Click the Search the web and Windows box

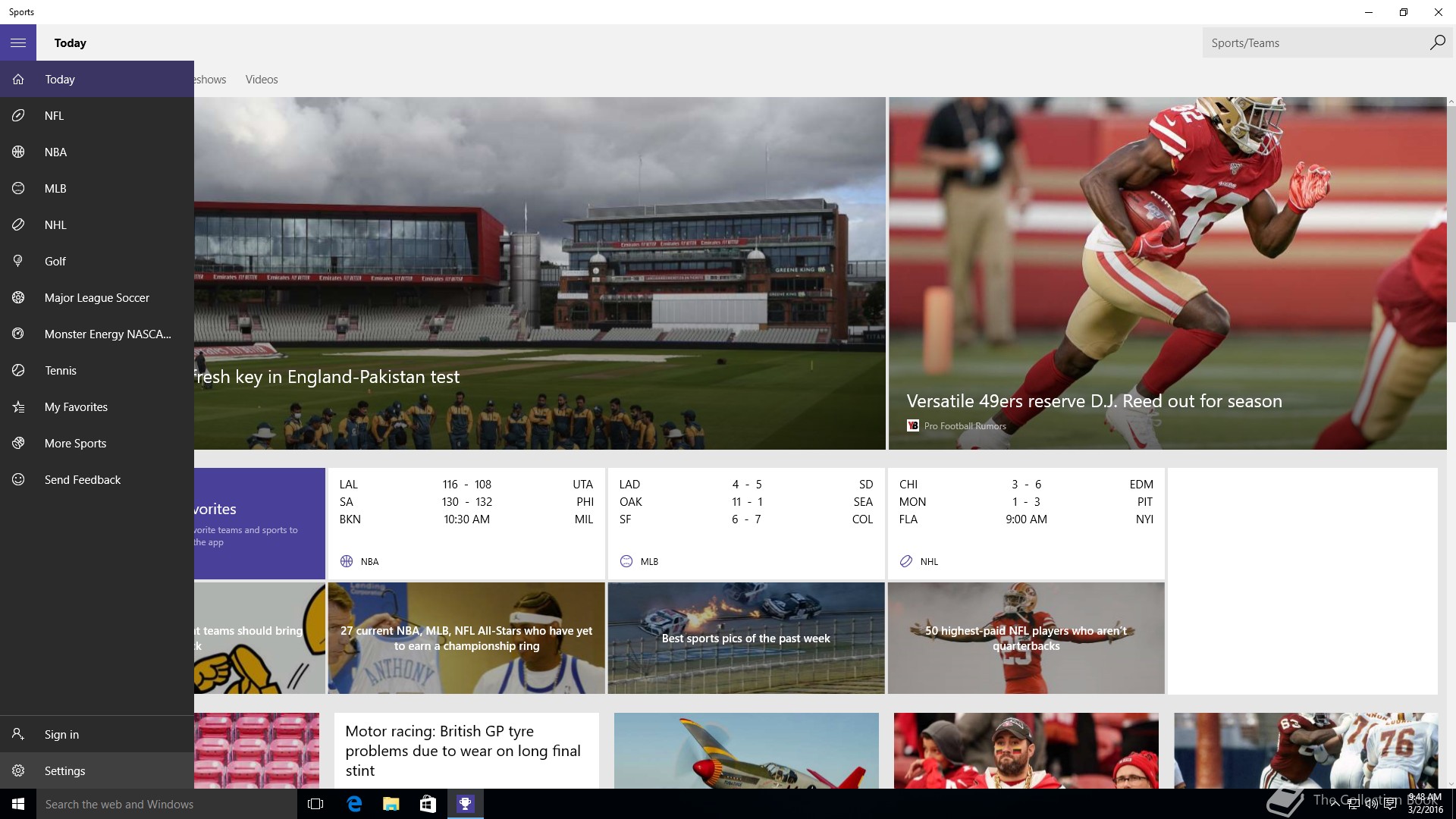click(x=167, y=804)
